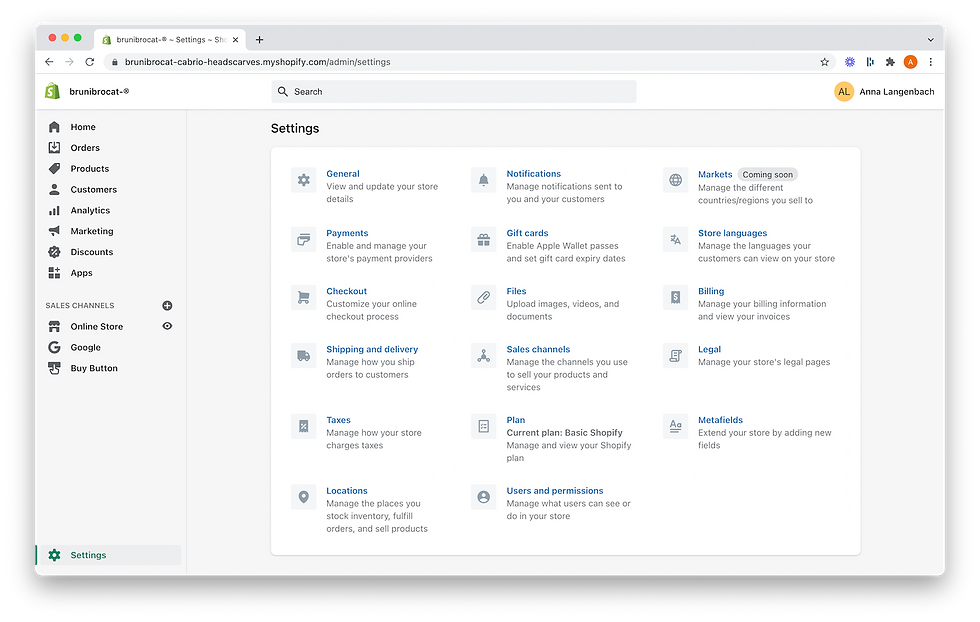Open the Locations settings link

coord(346,491)
